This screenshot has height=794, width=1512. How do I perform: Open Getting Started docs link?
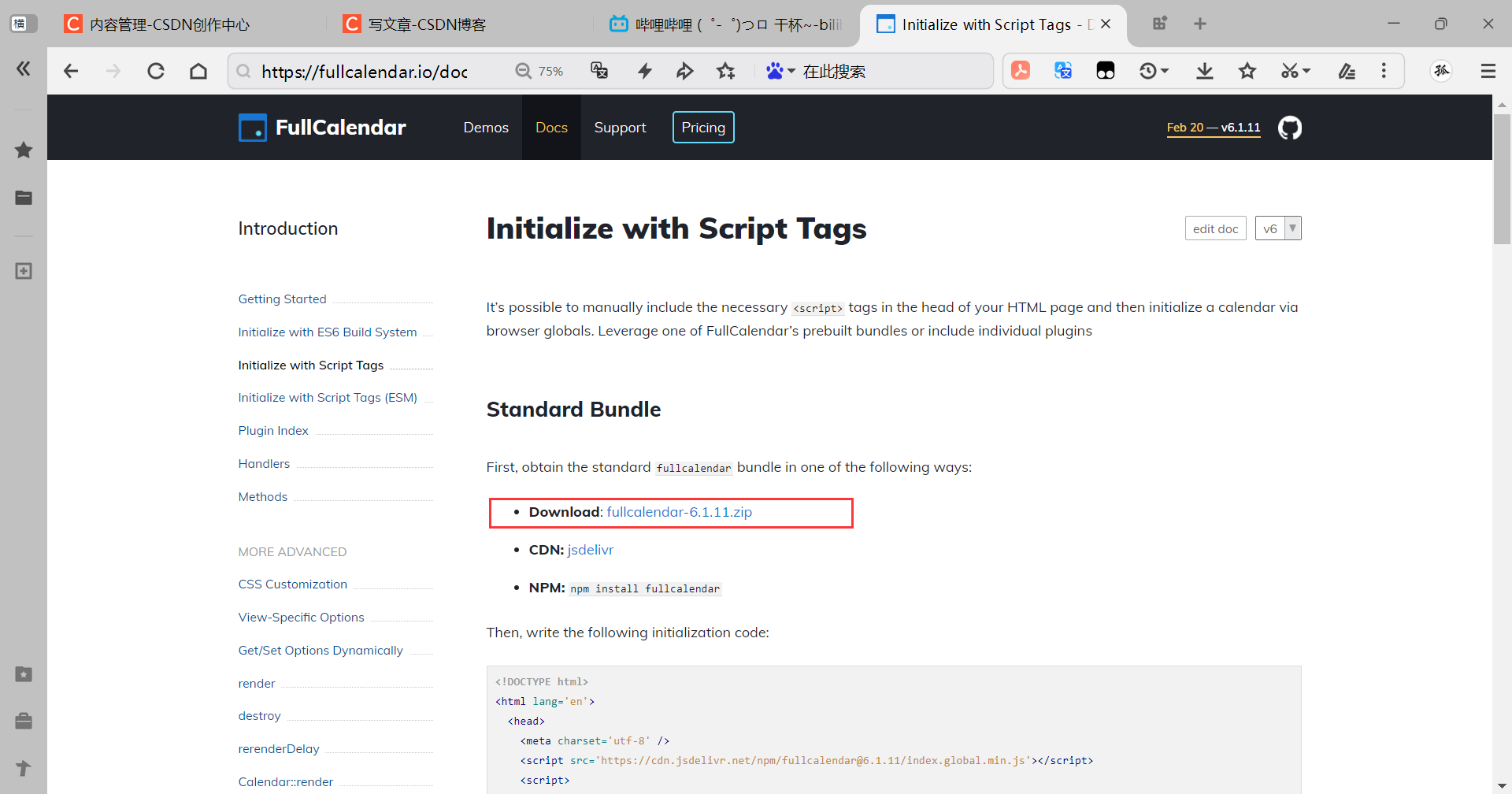(282, 299)
